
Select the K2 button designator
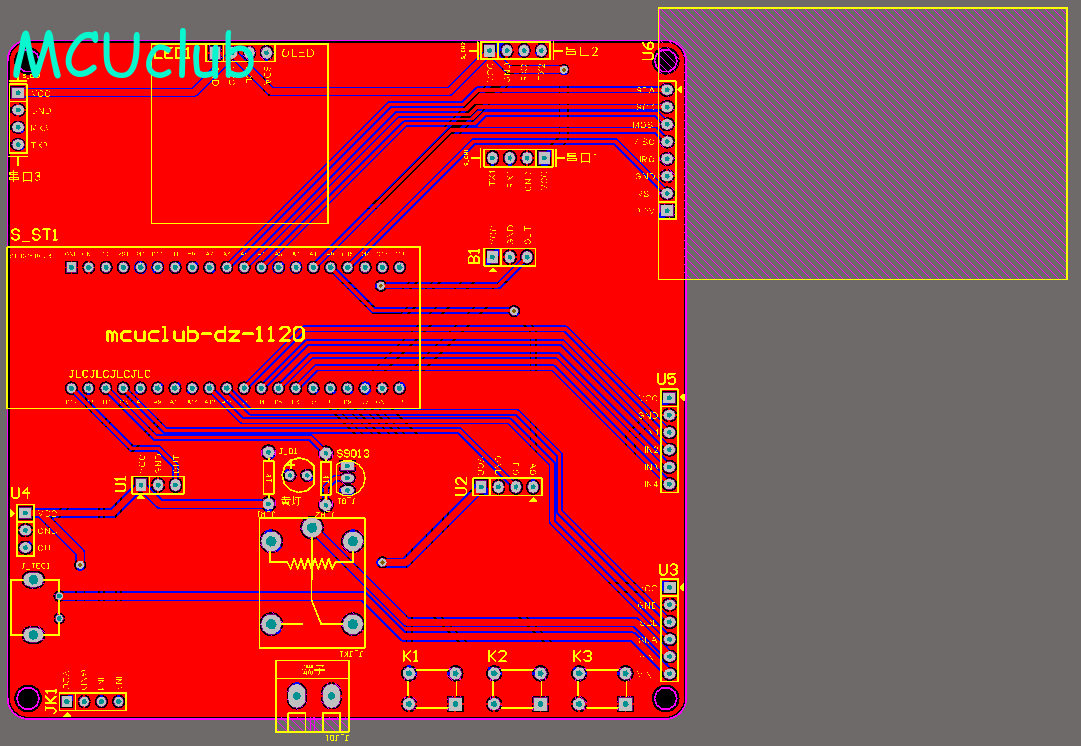point(497,656)
